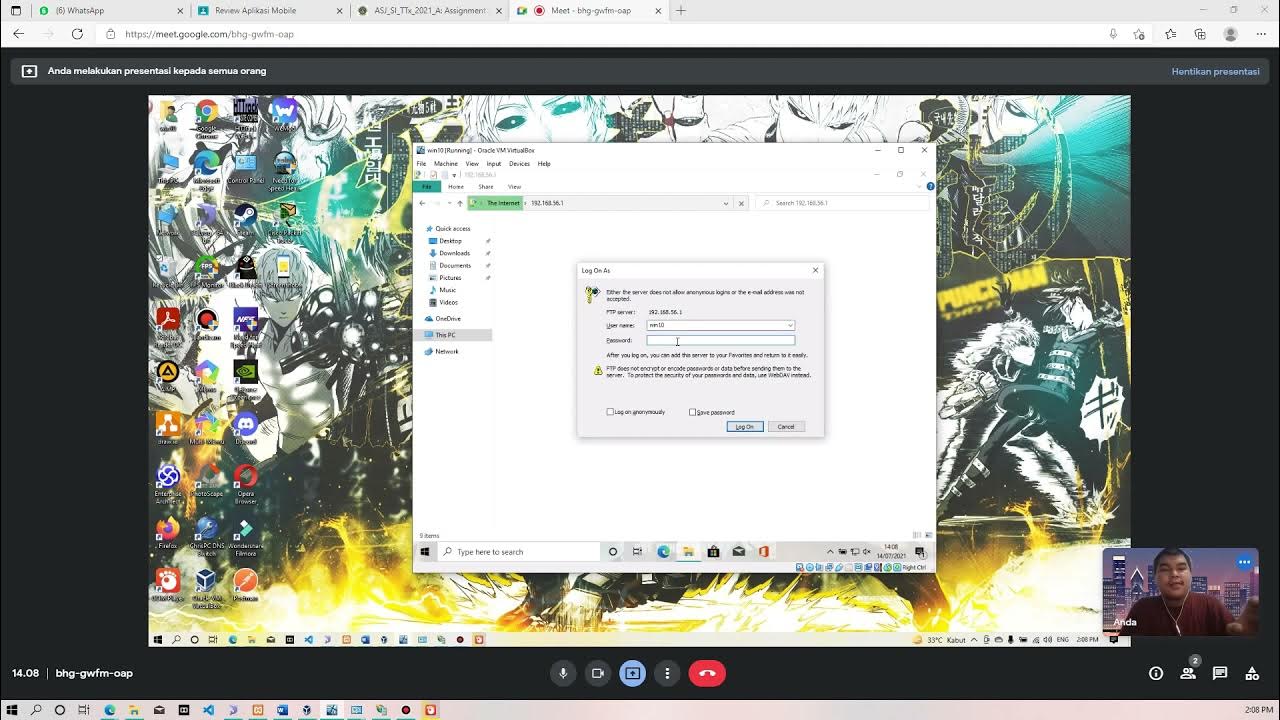Enable Log on anonymously checkbox

point(610,412)
